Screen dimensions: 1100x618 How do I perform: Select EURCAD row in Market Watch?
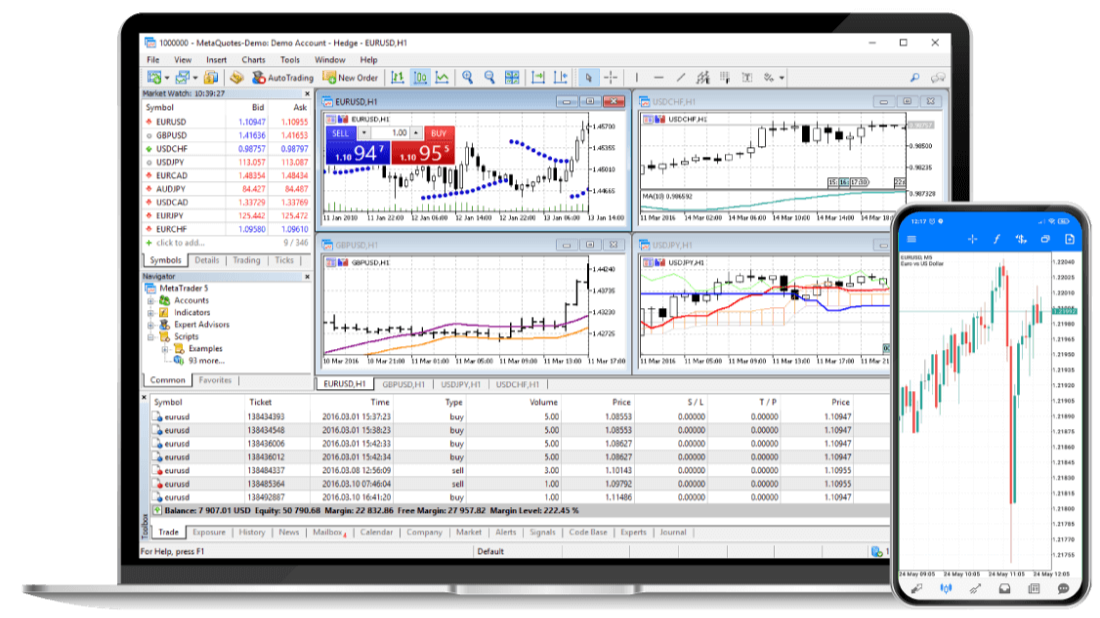226,175
